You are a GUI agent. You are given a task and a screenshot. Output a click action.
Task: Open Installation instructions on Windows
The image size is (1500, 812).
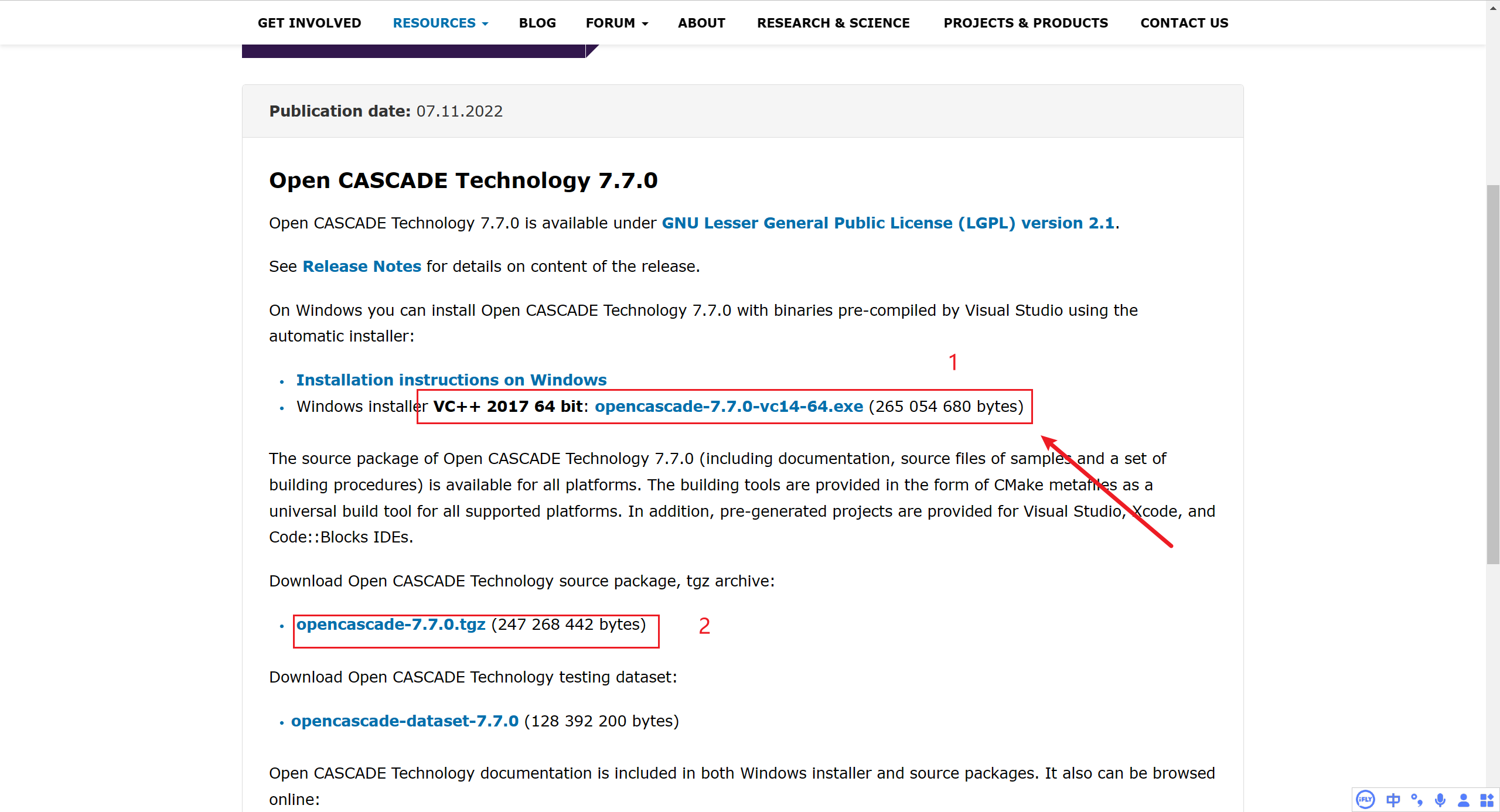pos(451,380)
